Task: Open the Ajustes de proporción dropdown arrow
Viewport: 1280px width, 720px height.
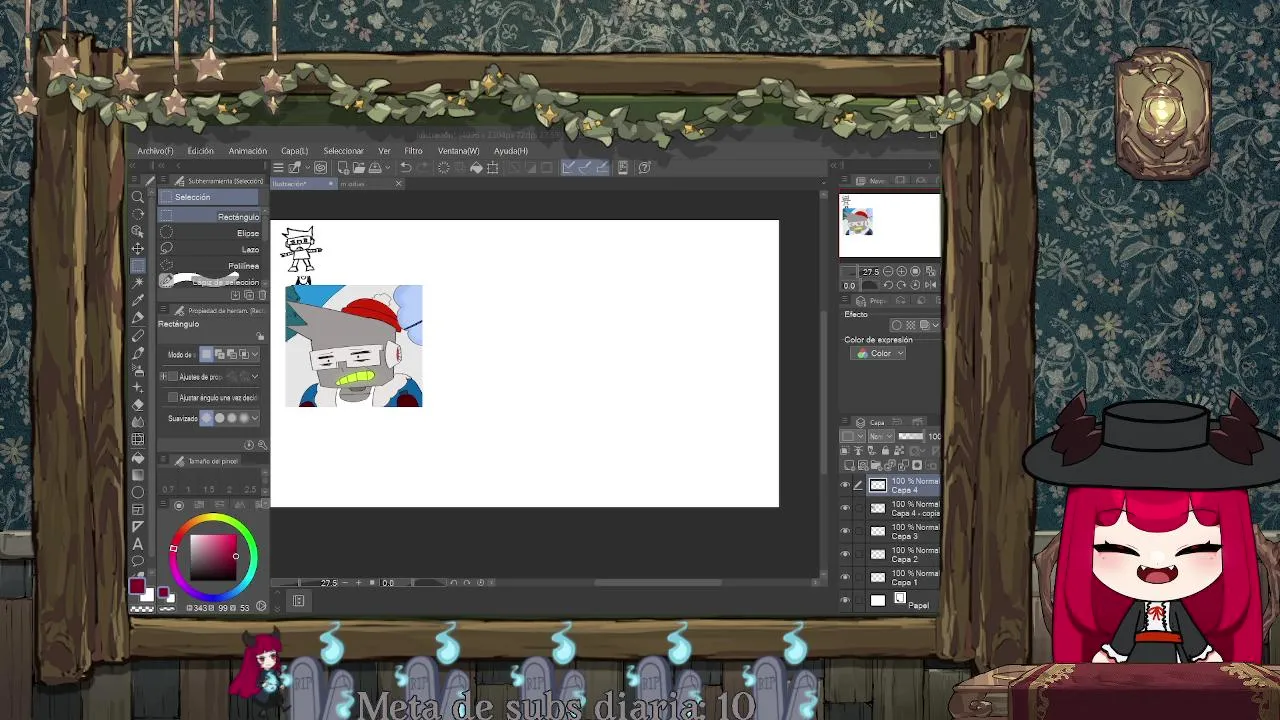Action: point(255,376)
